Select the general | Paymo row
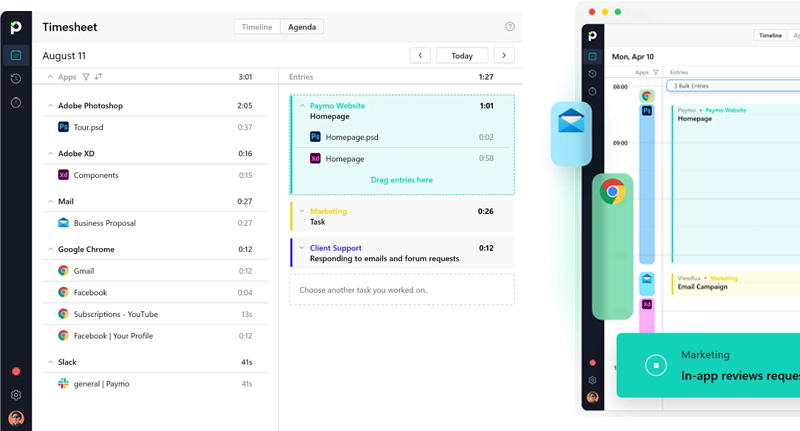This screenshot has height=431, width=800. (x=155, y=384)
